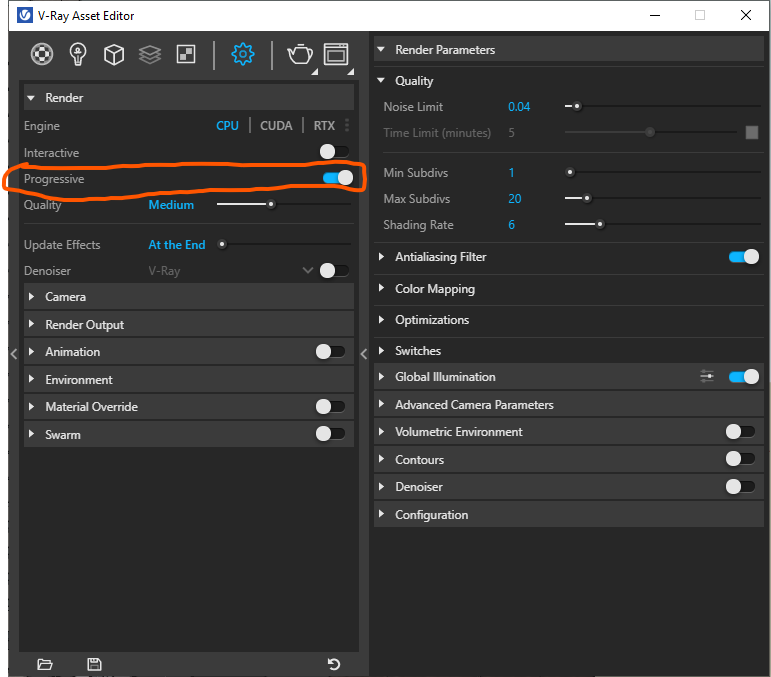Click the revert to defaults icon
771x677 pixels.
[334, 664]
